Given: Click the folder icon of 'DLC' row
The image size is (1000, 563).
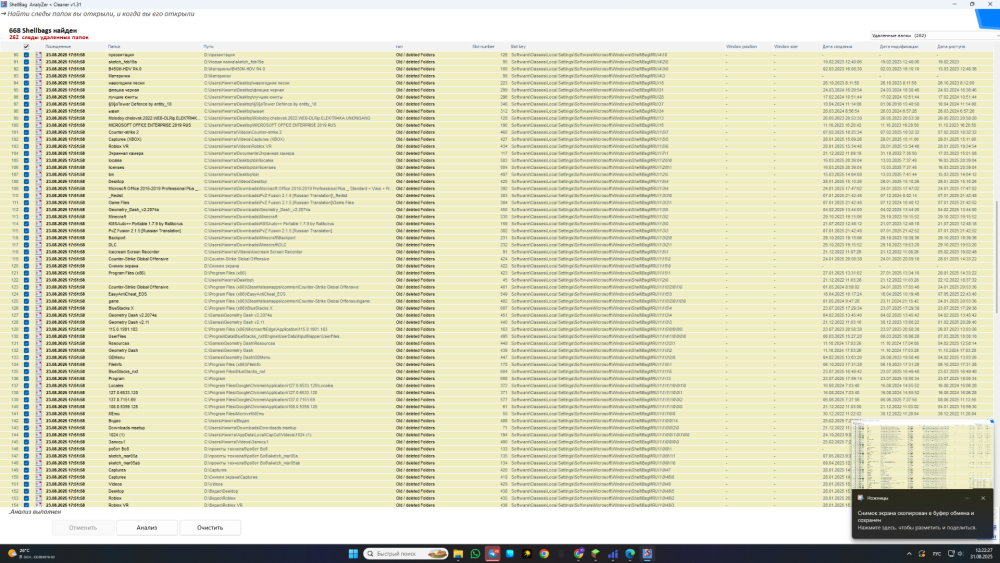Looking at the screenshot, I should (38, 245).
